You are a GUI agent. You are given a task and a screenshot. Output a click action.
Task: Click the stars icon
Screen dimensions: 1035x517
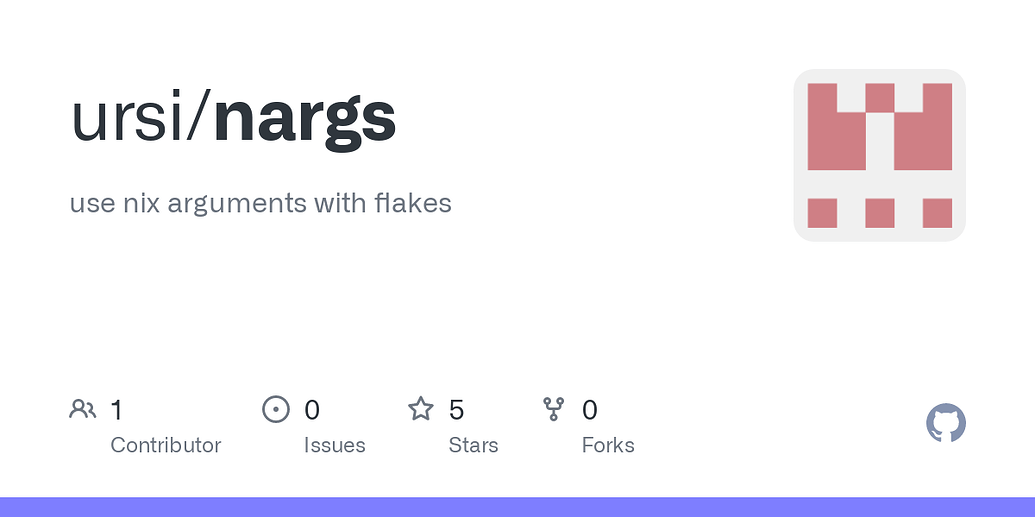tap(420, 409)
